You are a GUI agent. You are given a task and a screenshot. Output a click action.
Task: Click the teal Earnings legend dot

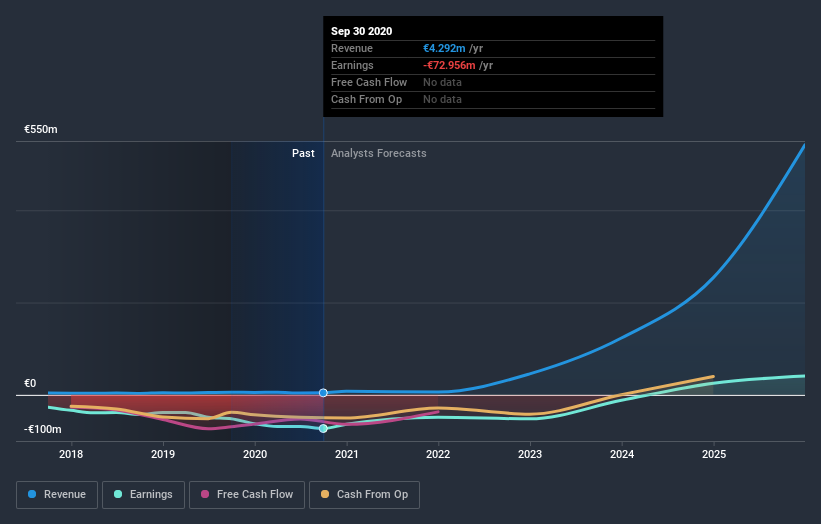coord(118,494)
